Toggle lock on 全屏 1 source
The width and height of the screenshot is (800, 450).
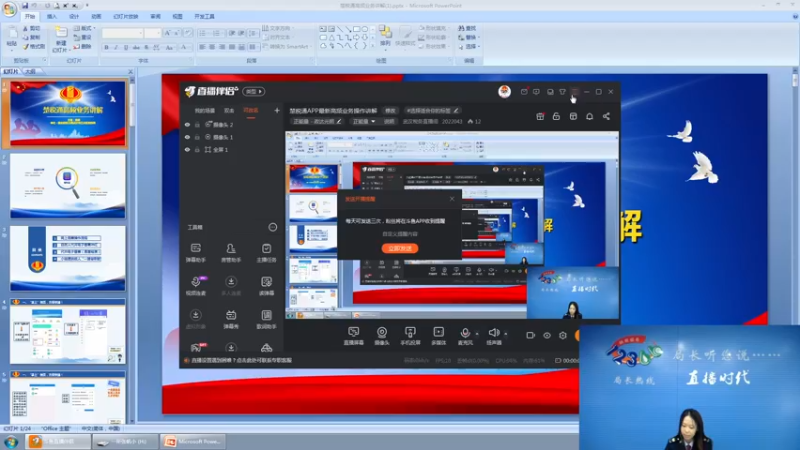(x=197, y=150)
